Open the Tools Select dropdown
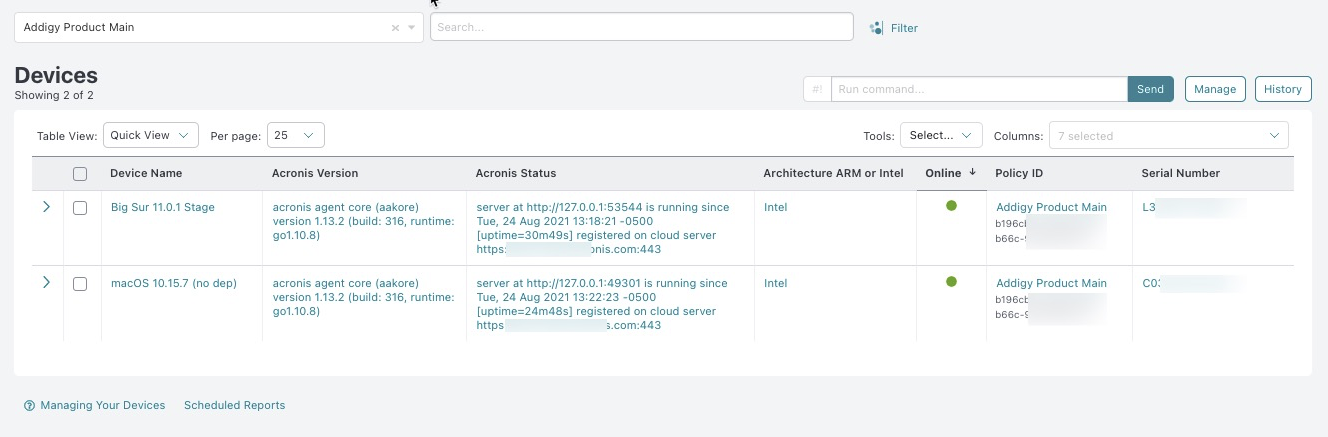1328x437 pixels. click(941, 135)
